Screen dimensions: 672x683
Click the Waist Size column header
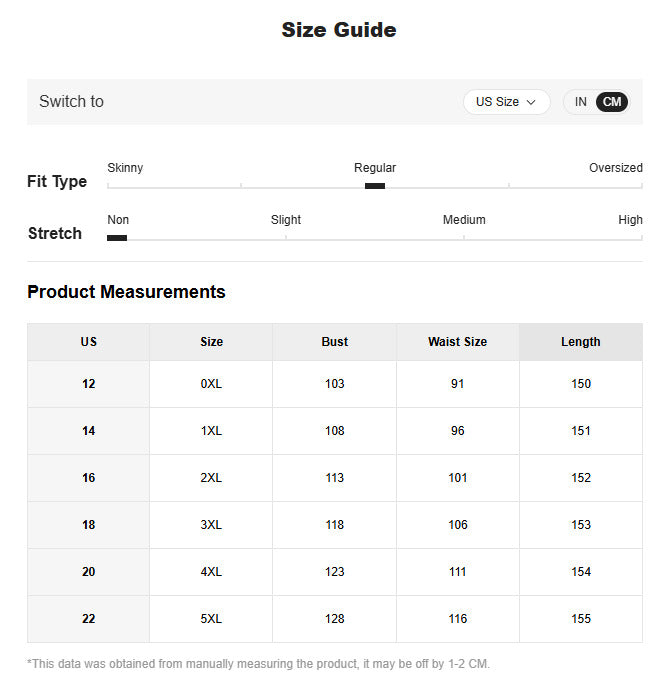coord(457,342)
